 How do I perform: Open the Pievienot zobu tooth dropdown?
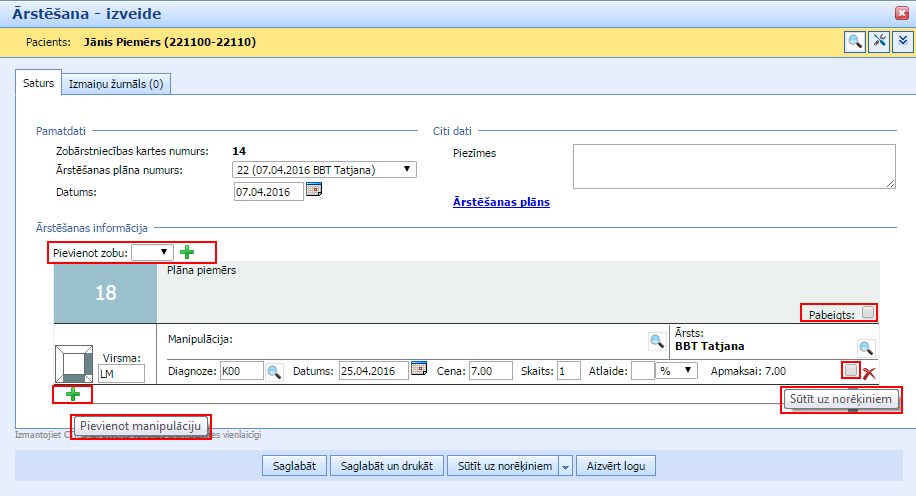pos(152,252)
